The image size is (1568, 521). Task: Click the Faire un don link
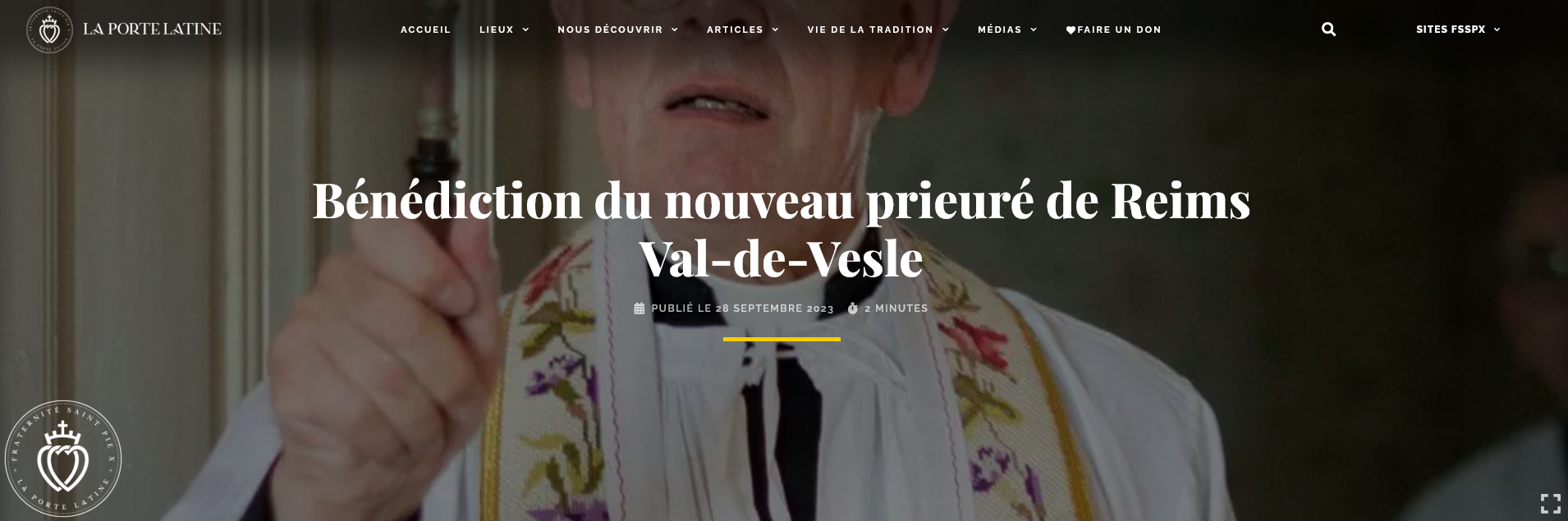point(1113,30)
